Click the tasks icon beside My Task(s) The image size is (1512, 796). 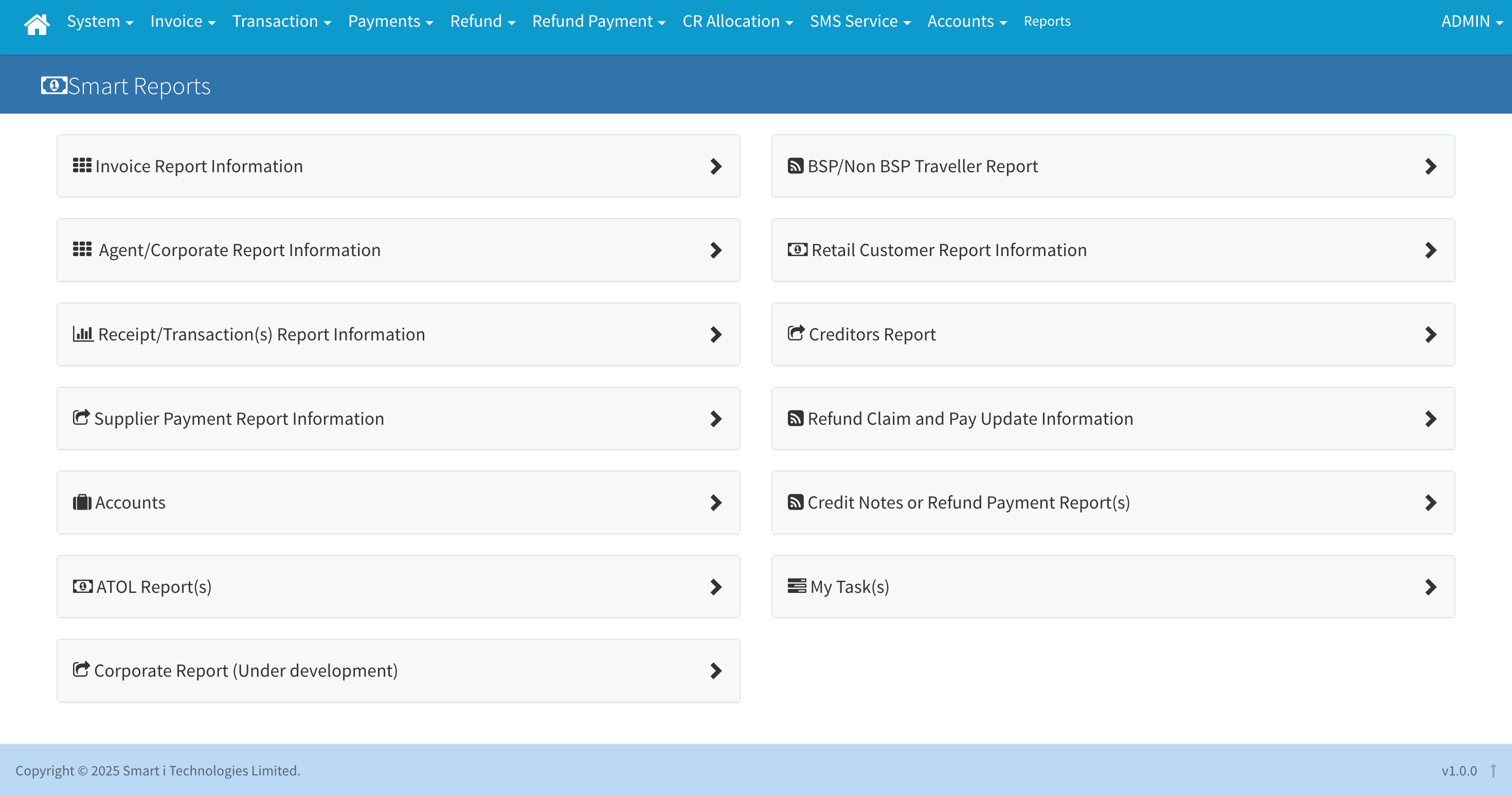[797, 586]
